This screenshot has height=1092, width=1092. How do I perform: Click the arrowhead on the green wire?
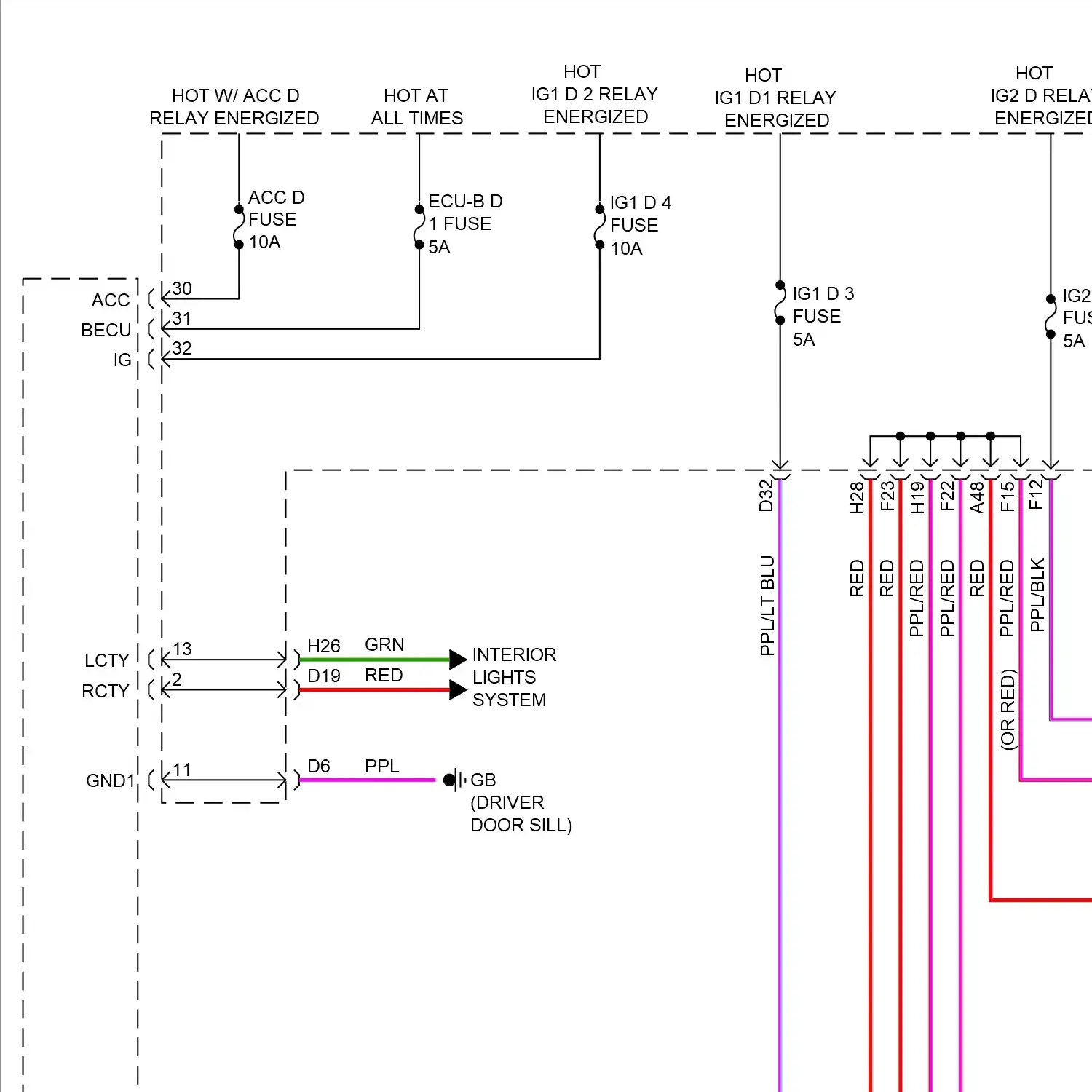(458, 660)
